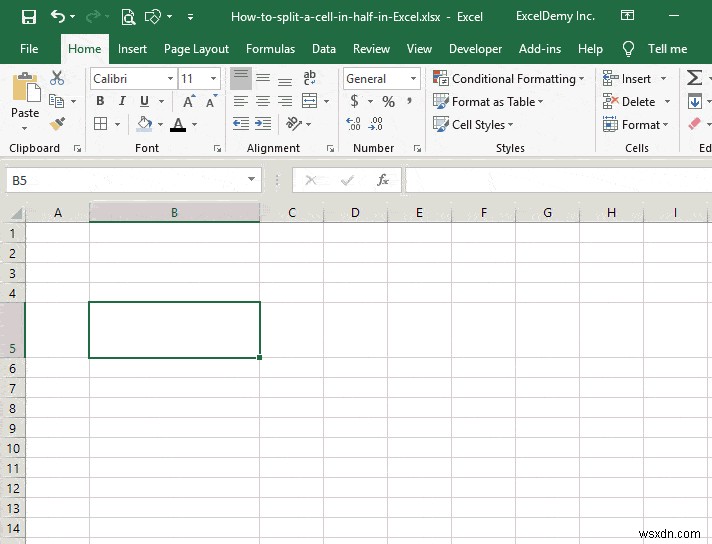Open the General number format dropdown
712x544 pixels.
tap(413, 79)
